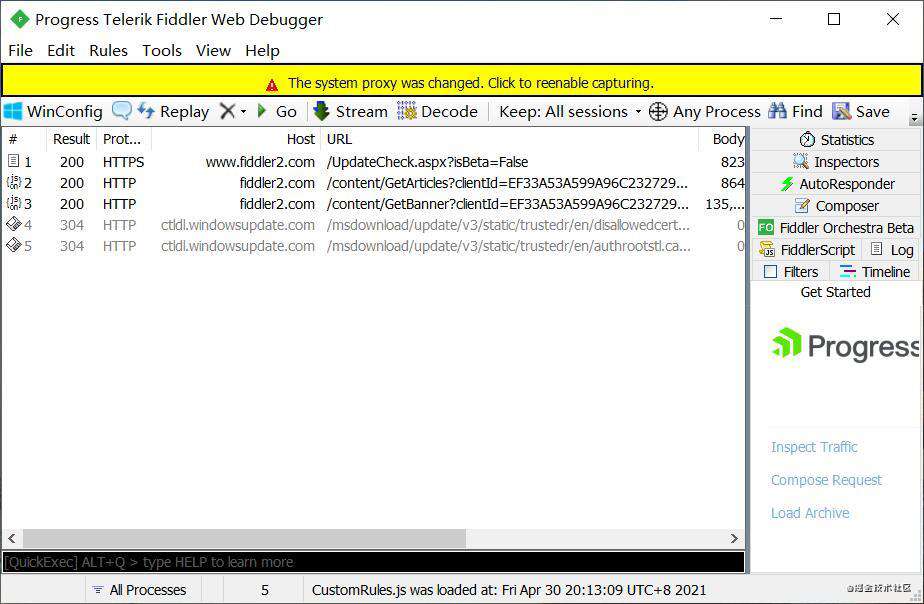Click the Go resume button
This screenshot has height=604, width=924.
click(277, 111)
